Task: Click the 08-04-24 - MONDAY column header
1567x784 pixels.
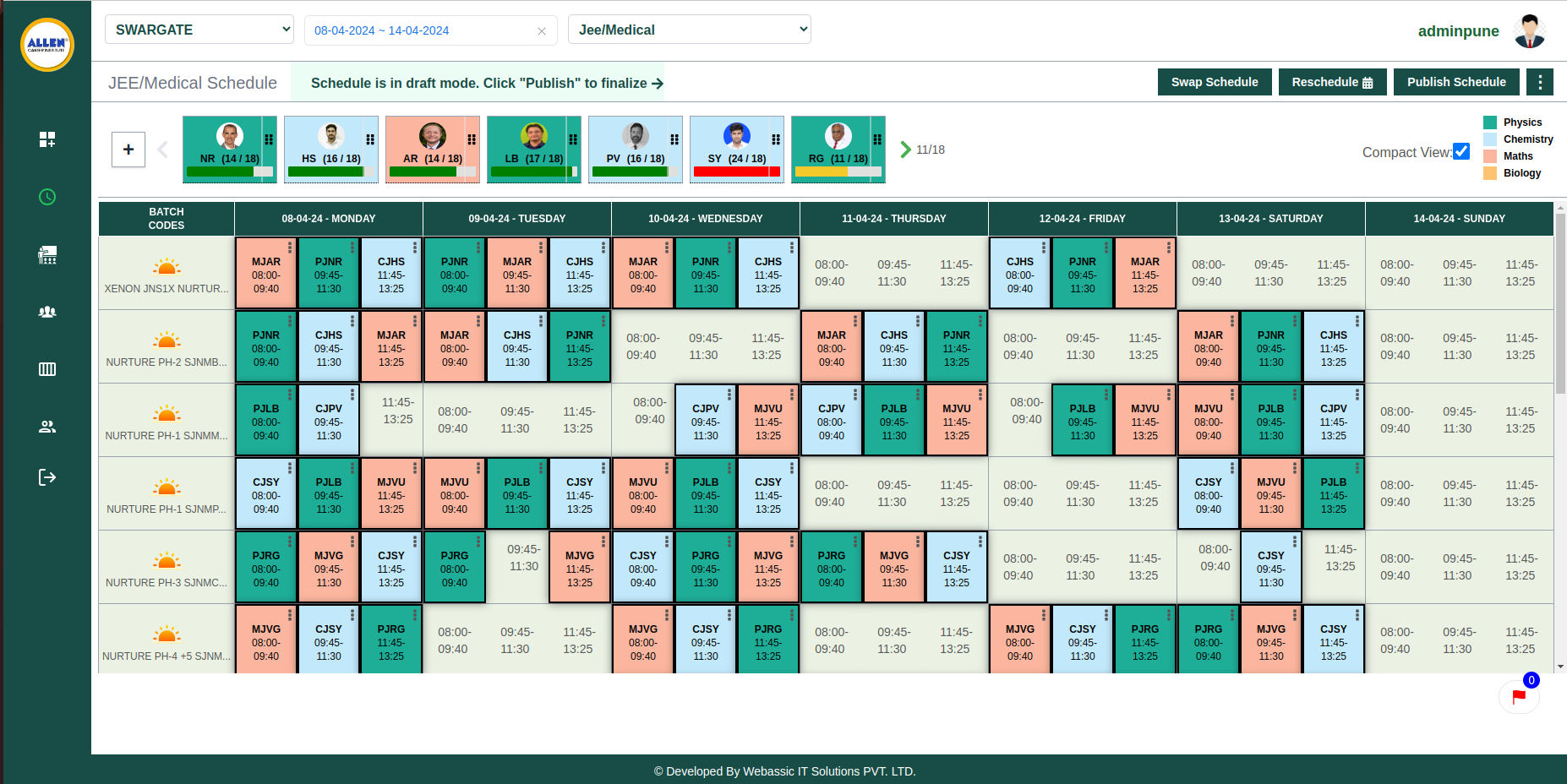Action: [329, 219]
